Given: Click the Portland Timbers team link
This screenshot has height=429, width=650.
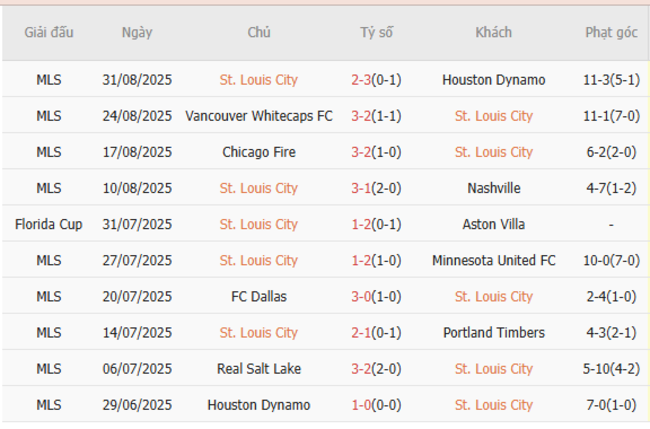Looking at the screenshot, I should point(493,332).
